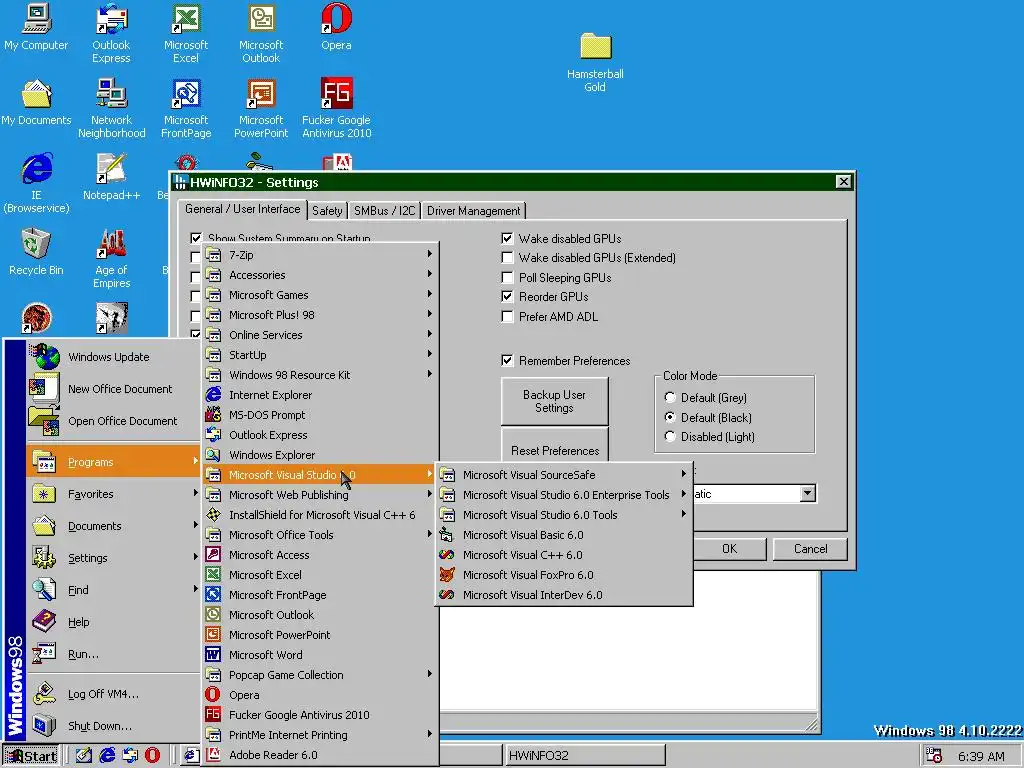The image size is (1024, 768).
Task: Click the taskbar clock showing 6:39 AM
Action: tap(981, 756)
